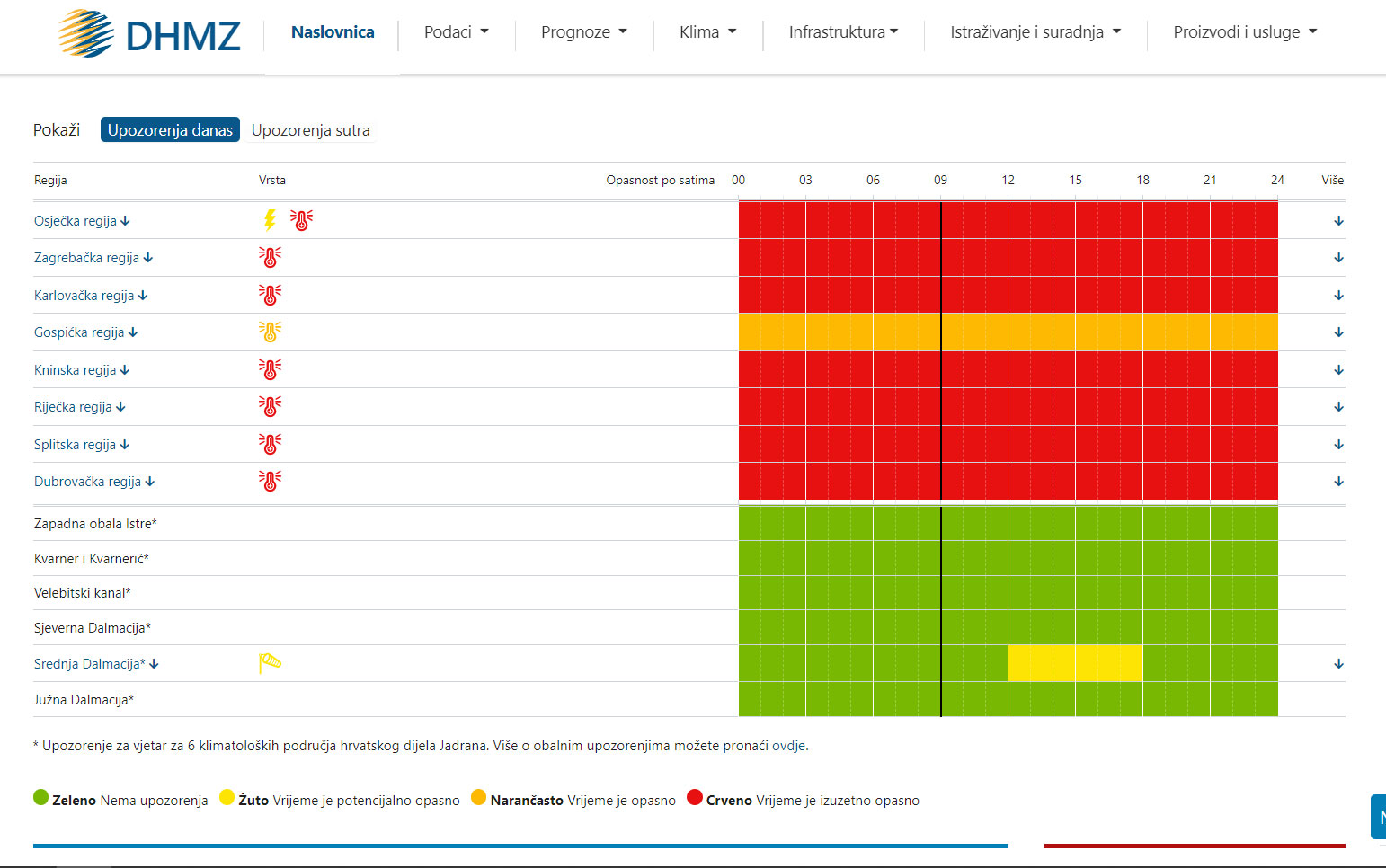The image size is (1386, 868).
Task: Open the Podaci dropdown menu
Action: pyautogui.click(x=456, y=32)
